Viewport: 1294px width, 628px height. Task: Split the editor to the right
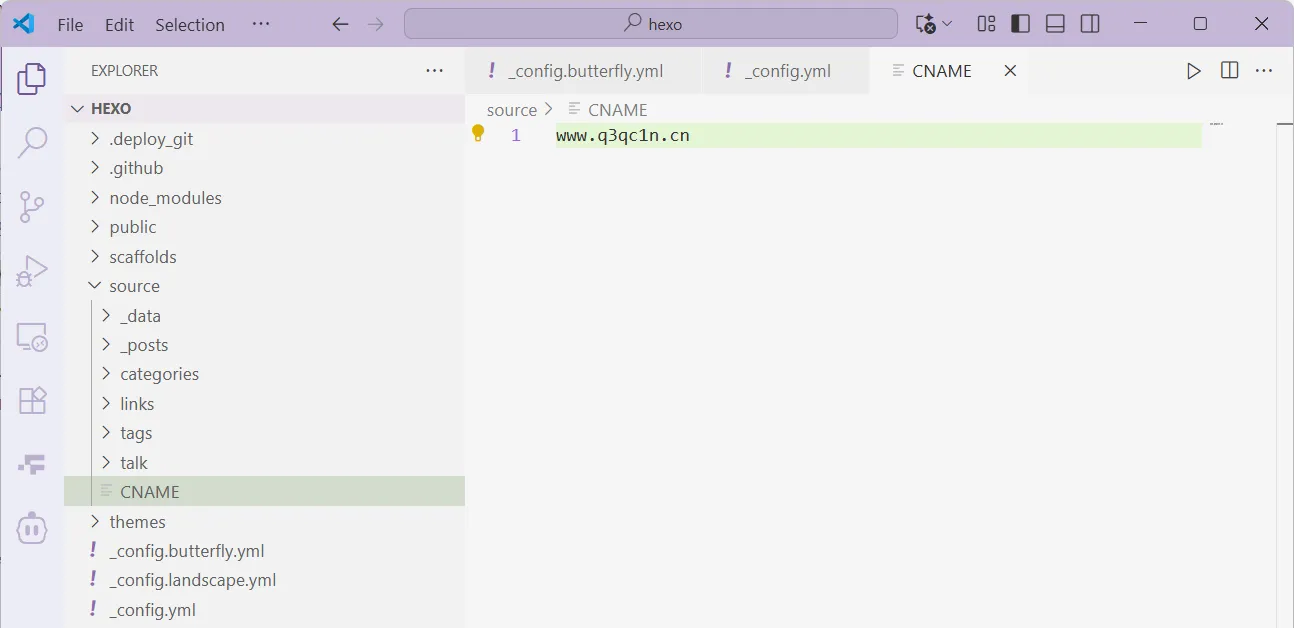(x=1229, y=71)
